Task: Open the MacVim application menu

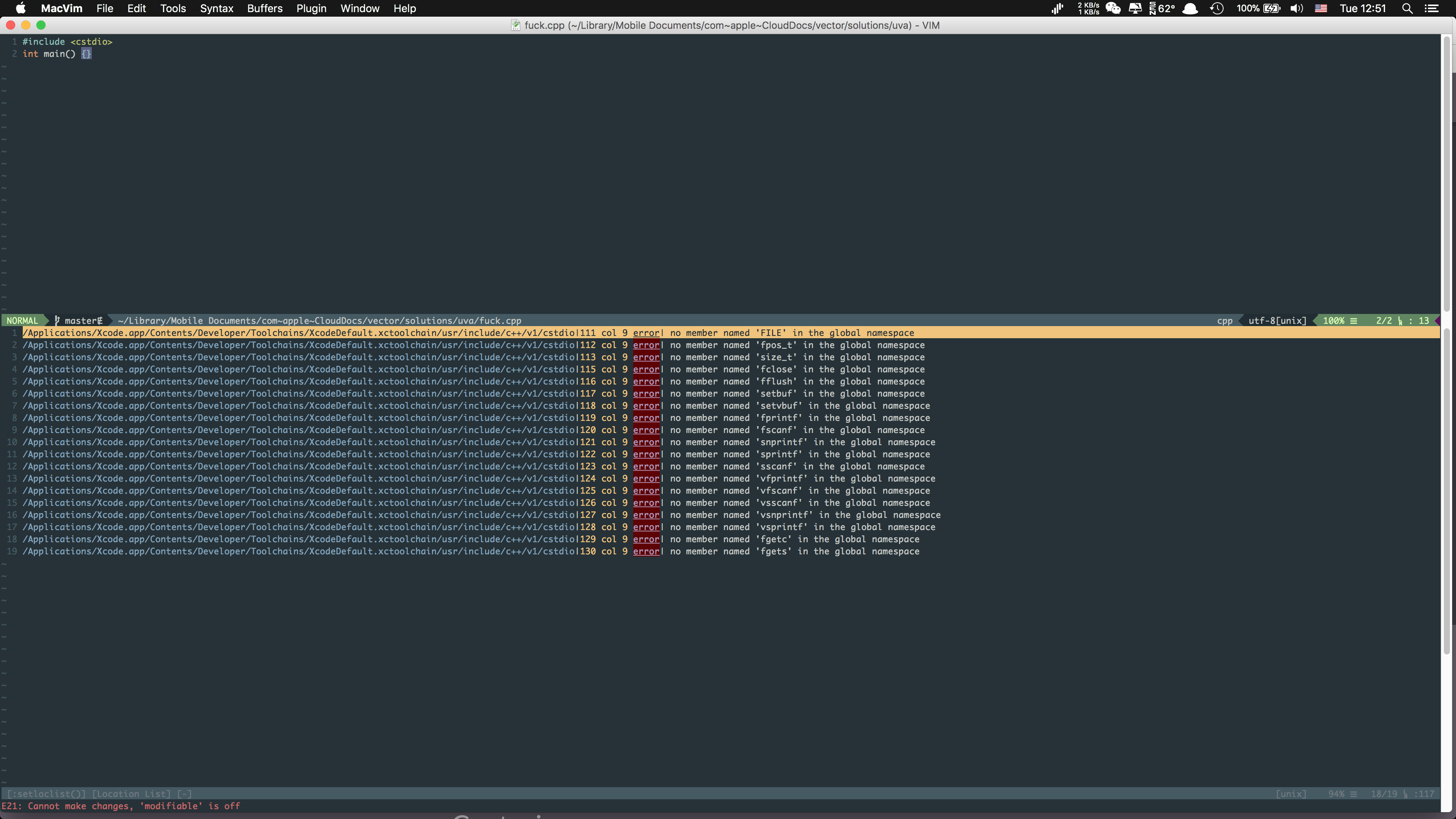Action: click(x=61, y=8)
